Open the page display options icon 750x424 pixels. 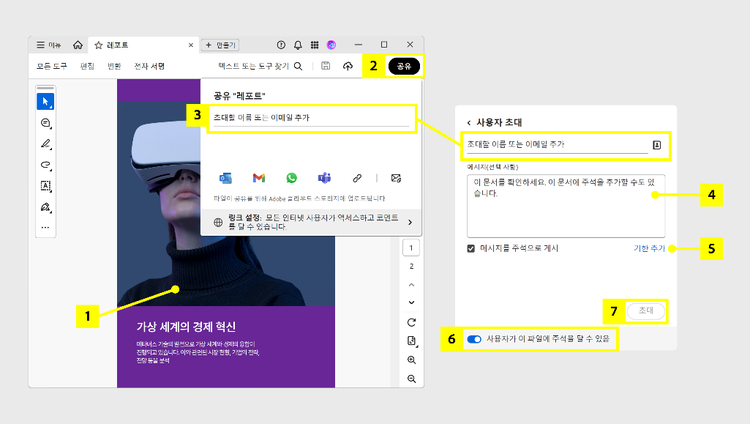pyautogui.click(x=411, y=341)
